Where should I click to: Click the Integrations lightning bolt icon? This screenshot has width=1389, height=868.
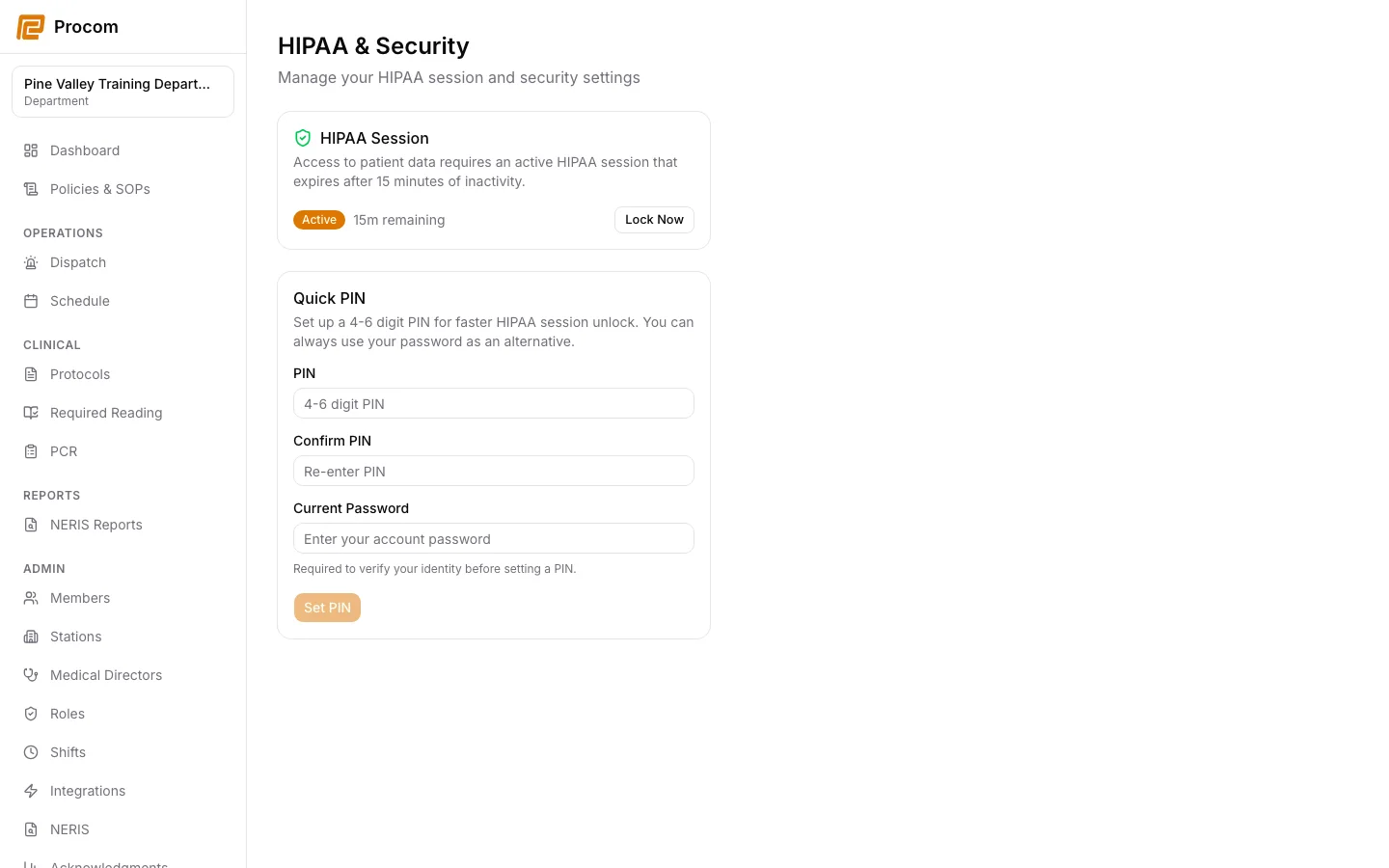coord(31,791)
